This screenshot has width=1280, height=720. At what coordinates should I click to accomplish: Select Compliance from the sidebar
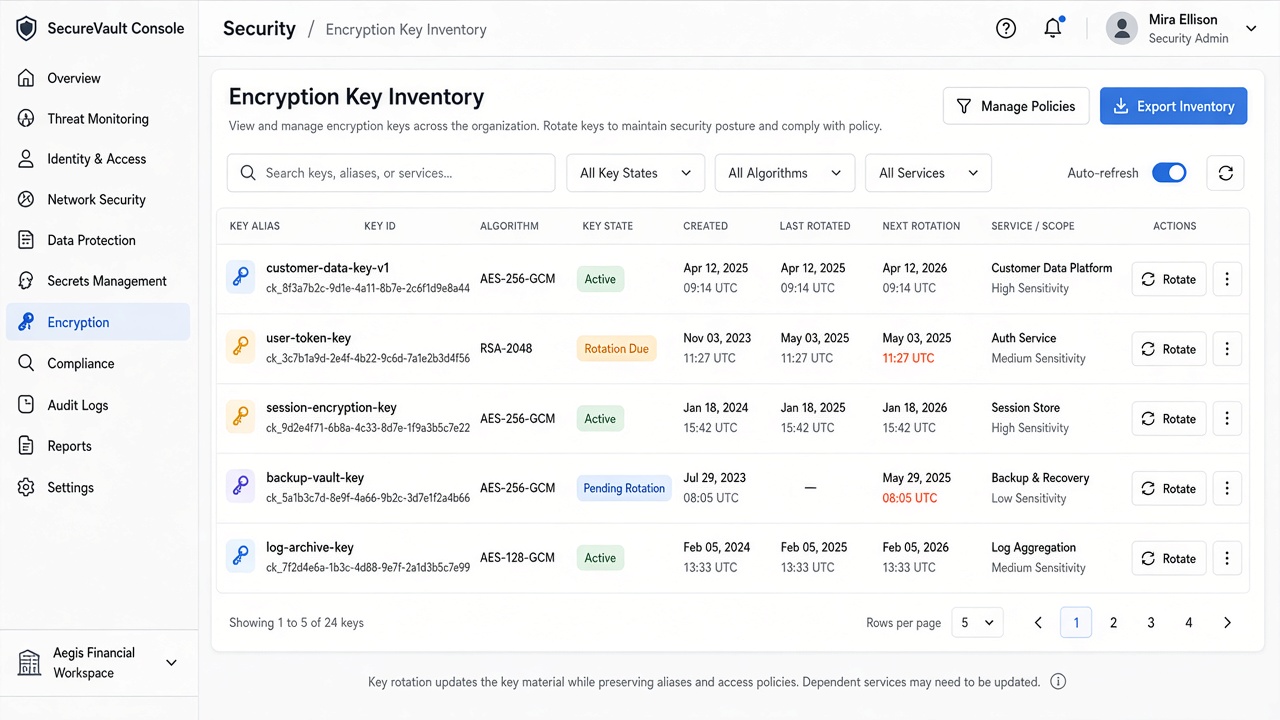pyautogui.click(x=98, y=364)
